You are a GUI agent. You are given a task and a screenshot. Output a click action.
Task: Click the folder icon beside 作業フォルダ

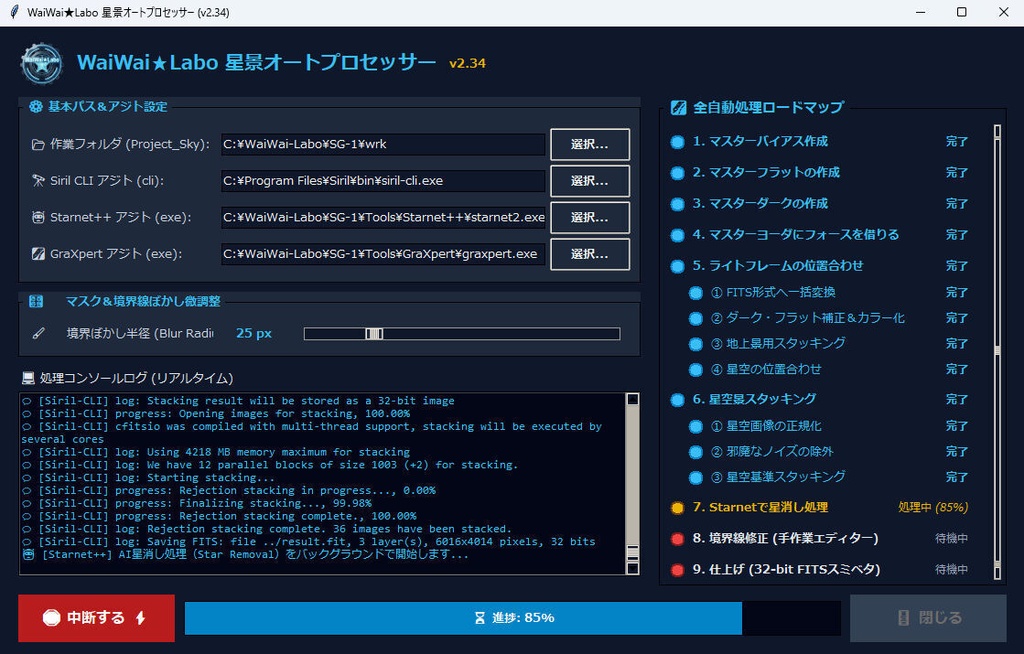38,144
